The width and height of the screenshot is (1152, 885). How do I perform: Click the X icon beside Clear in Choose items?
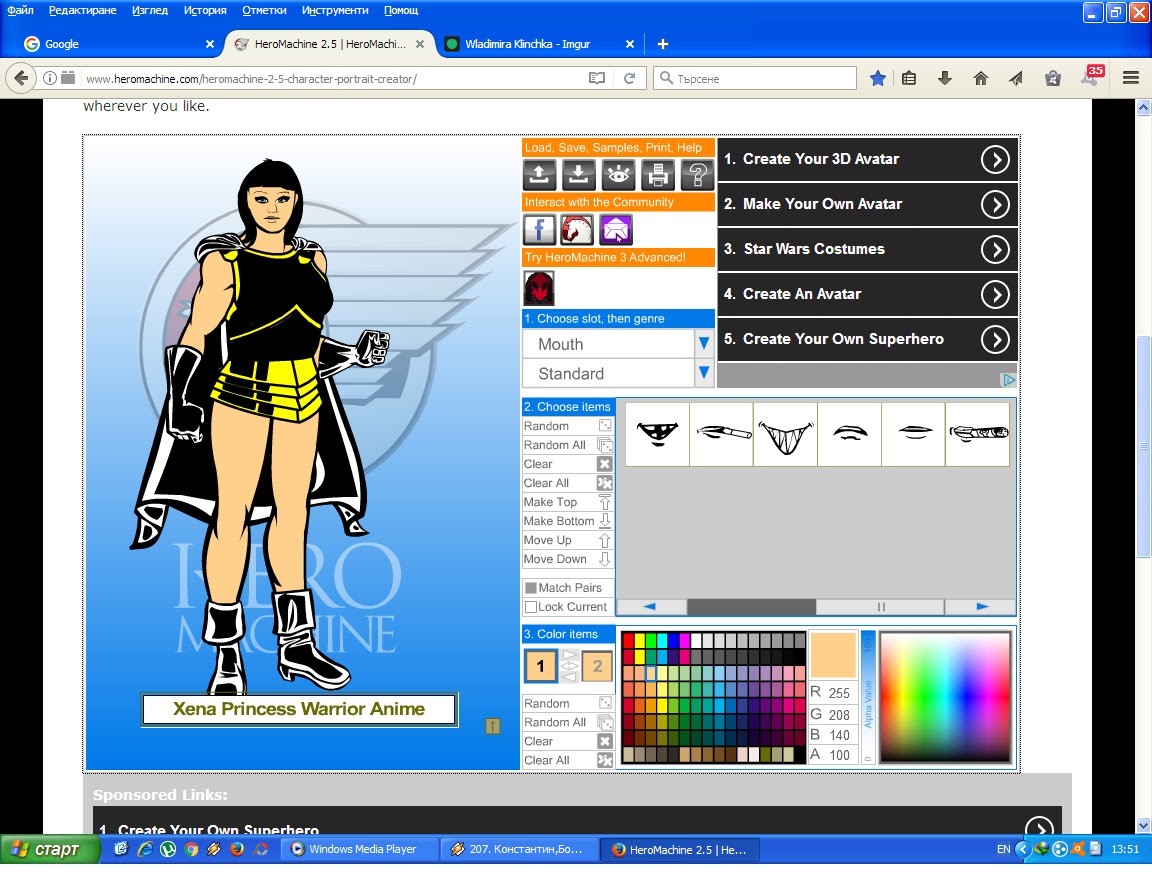coord(605,464)
